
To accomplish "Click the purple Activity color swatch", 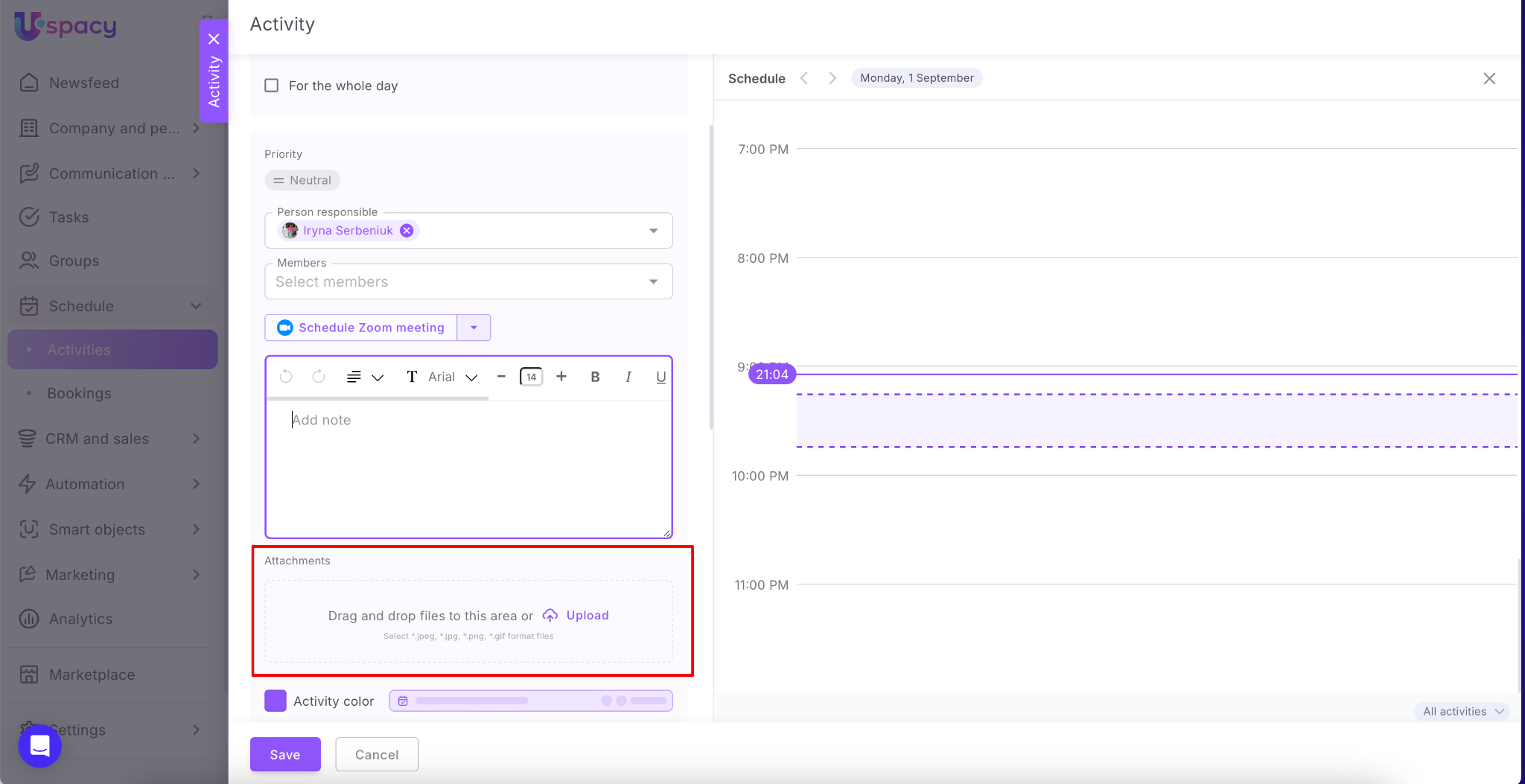I will (x=276, y=701).
